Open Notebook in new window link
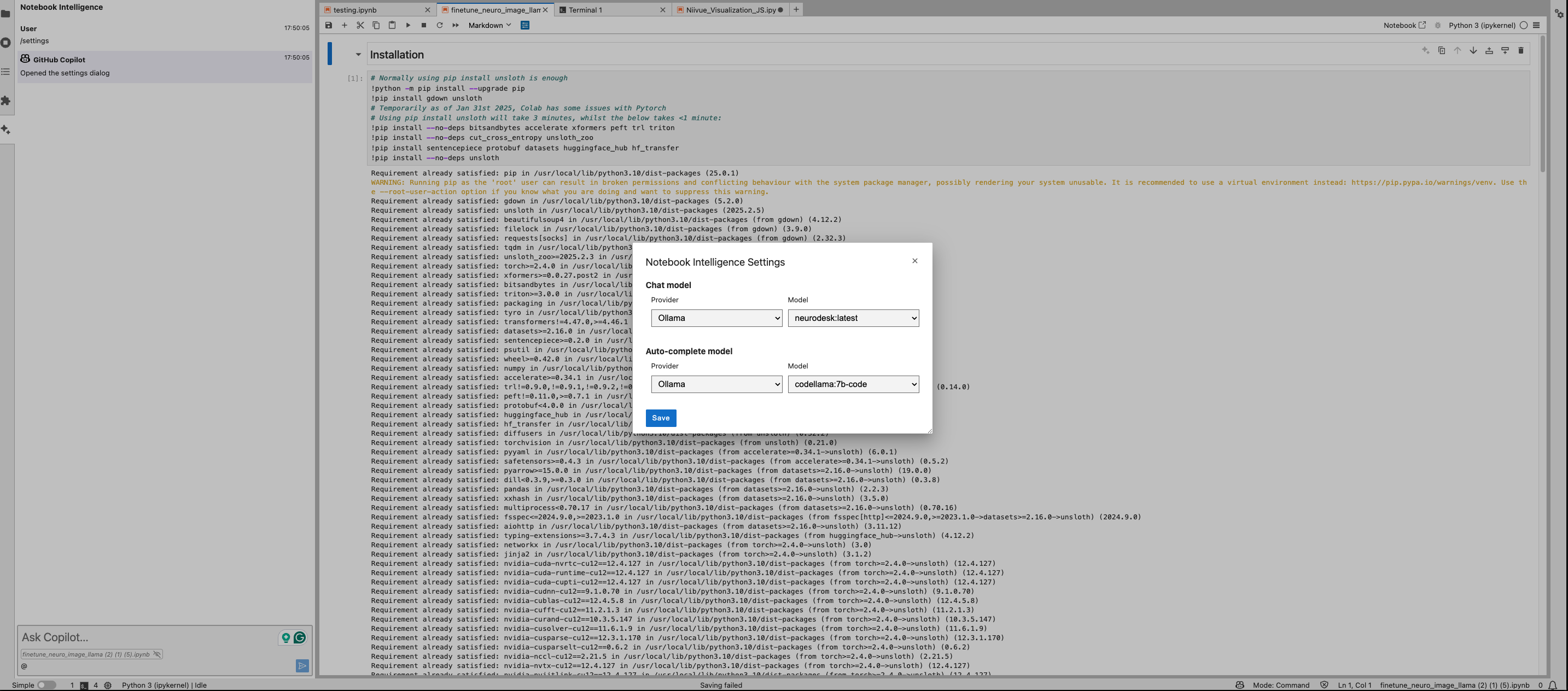The width and height of the screenshot is (1568, 691). (1404, 26)
